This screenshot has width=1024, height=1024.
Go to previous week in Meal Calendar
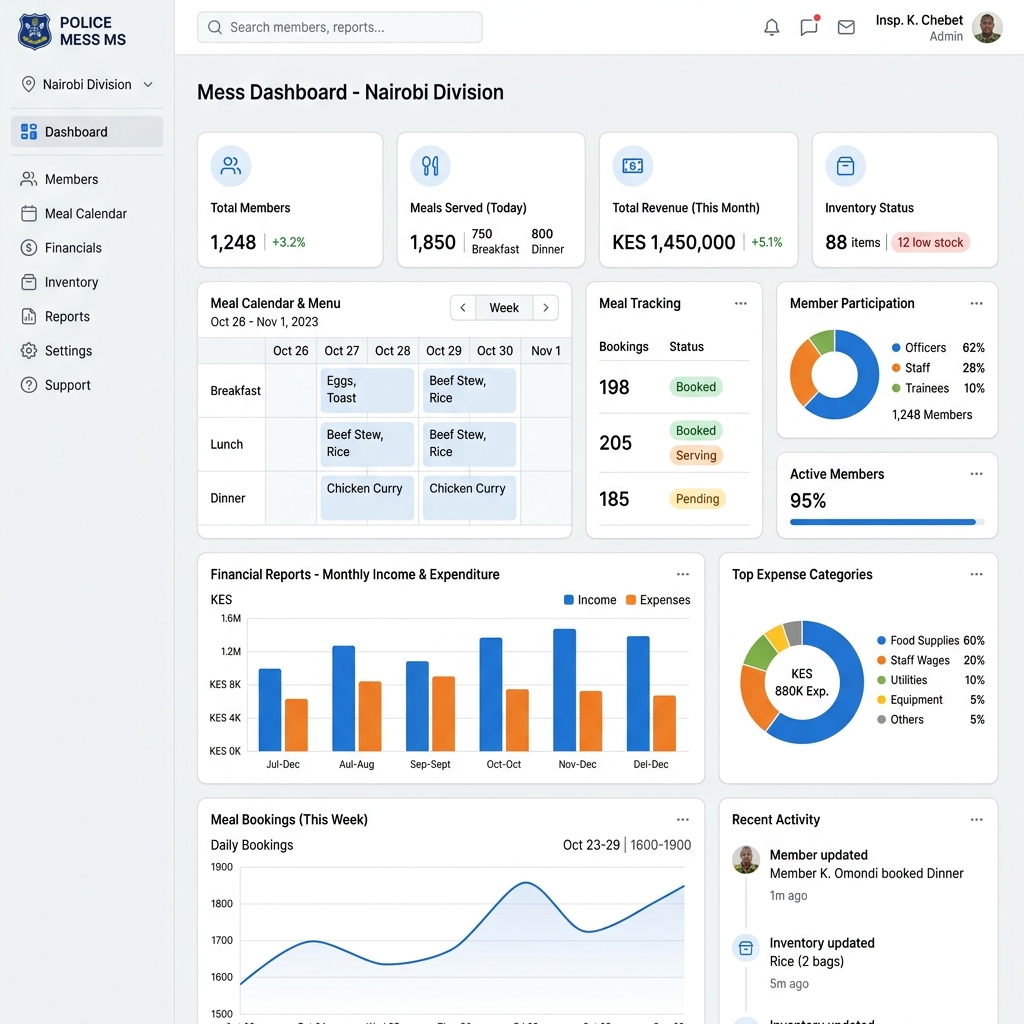(x=463, y=308)
